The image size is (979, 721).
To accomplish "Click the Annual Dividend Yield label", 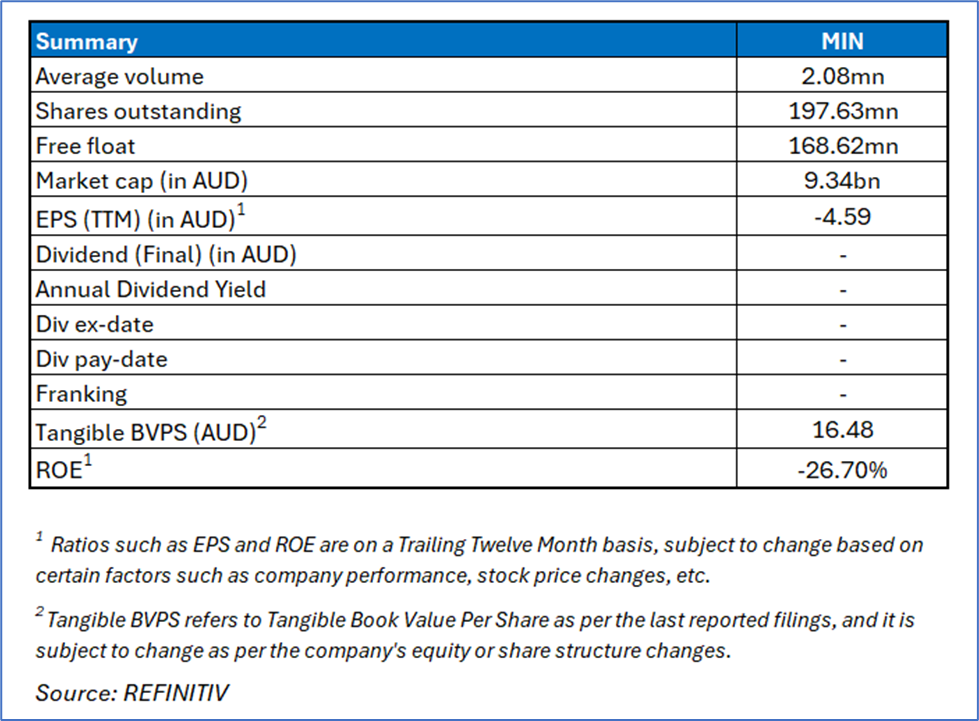I will [x=151, y=290].
